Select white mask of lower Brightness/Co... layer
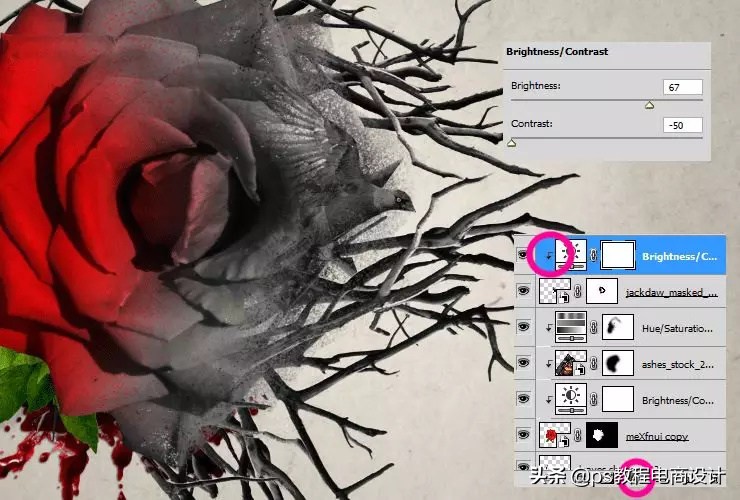 point(618,398)
